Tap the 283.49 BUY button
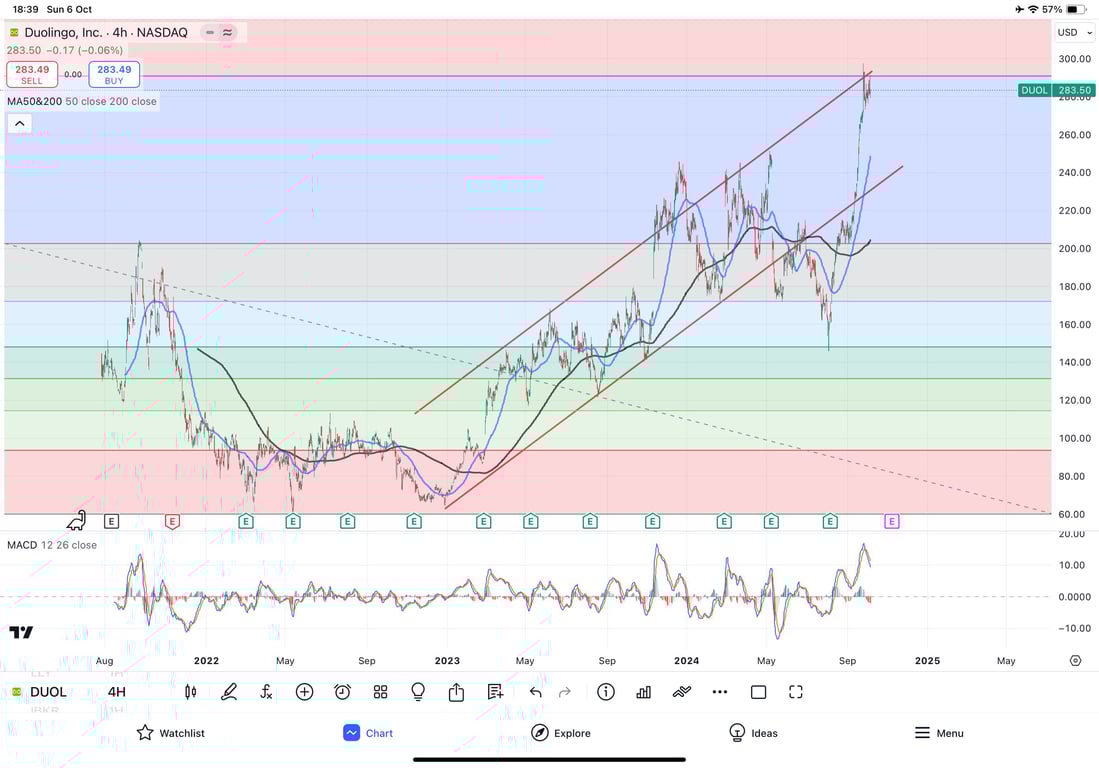1099x768 pixels. (114, 74)
